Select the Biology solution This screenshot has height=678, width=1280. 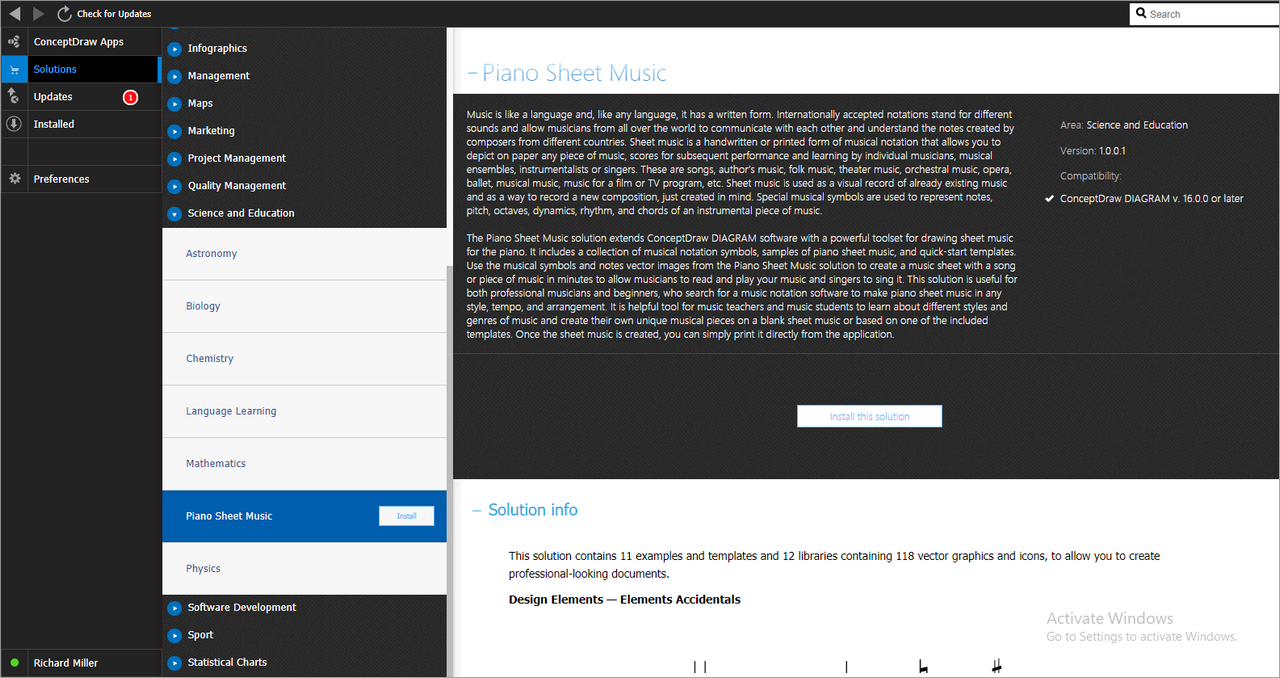304,306
